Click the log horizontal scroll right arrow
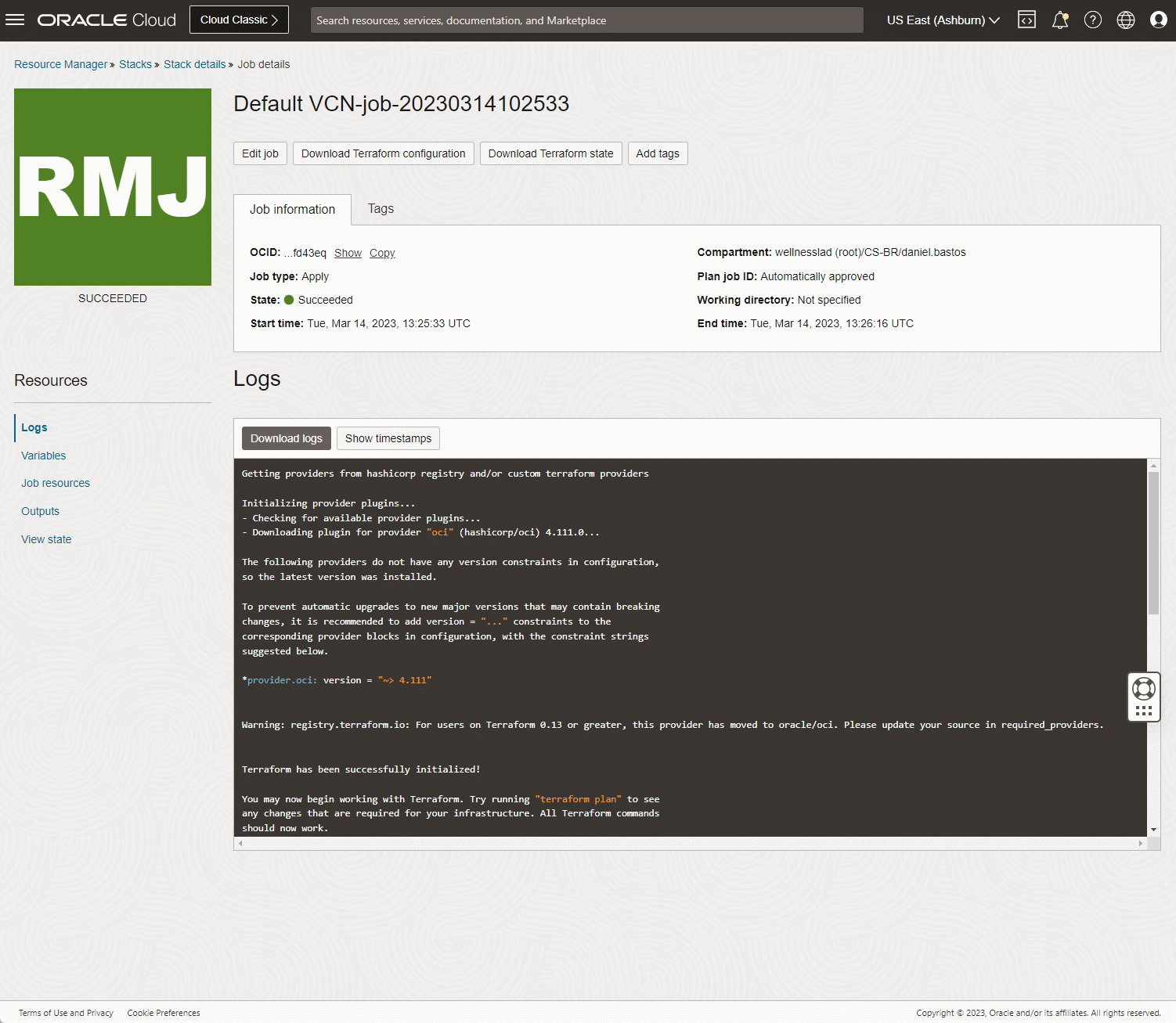The image size is (1176, 1023). pyautogui.click(x=1141, y=844)
